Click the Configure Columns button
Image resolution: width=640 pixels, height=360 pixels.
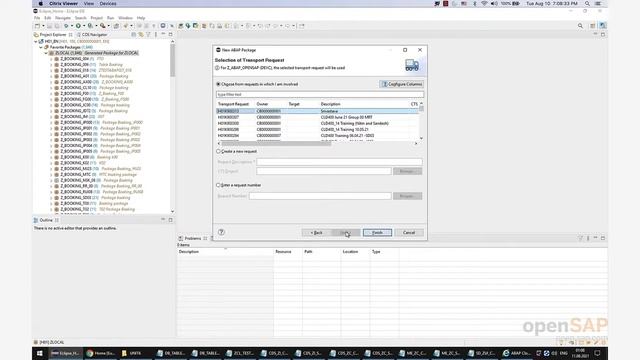pos(402,84)
